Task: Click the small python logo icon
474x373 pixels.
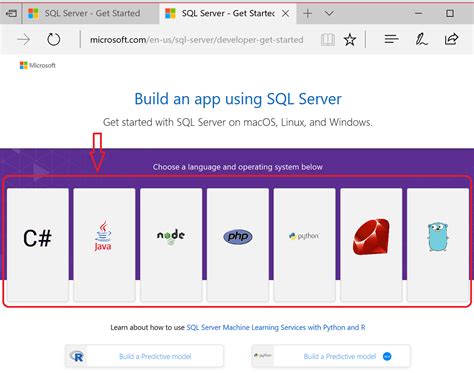Action: (263, 356)
